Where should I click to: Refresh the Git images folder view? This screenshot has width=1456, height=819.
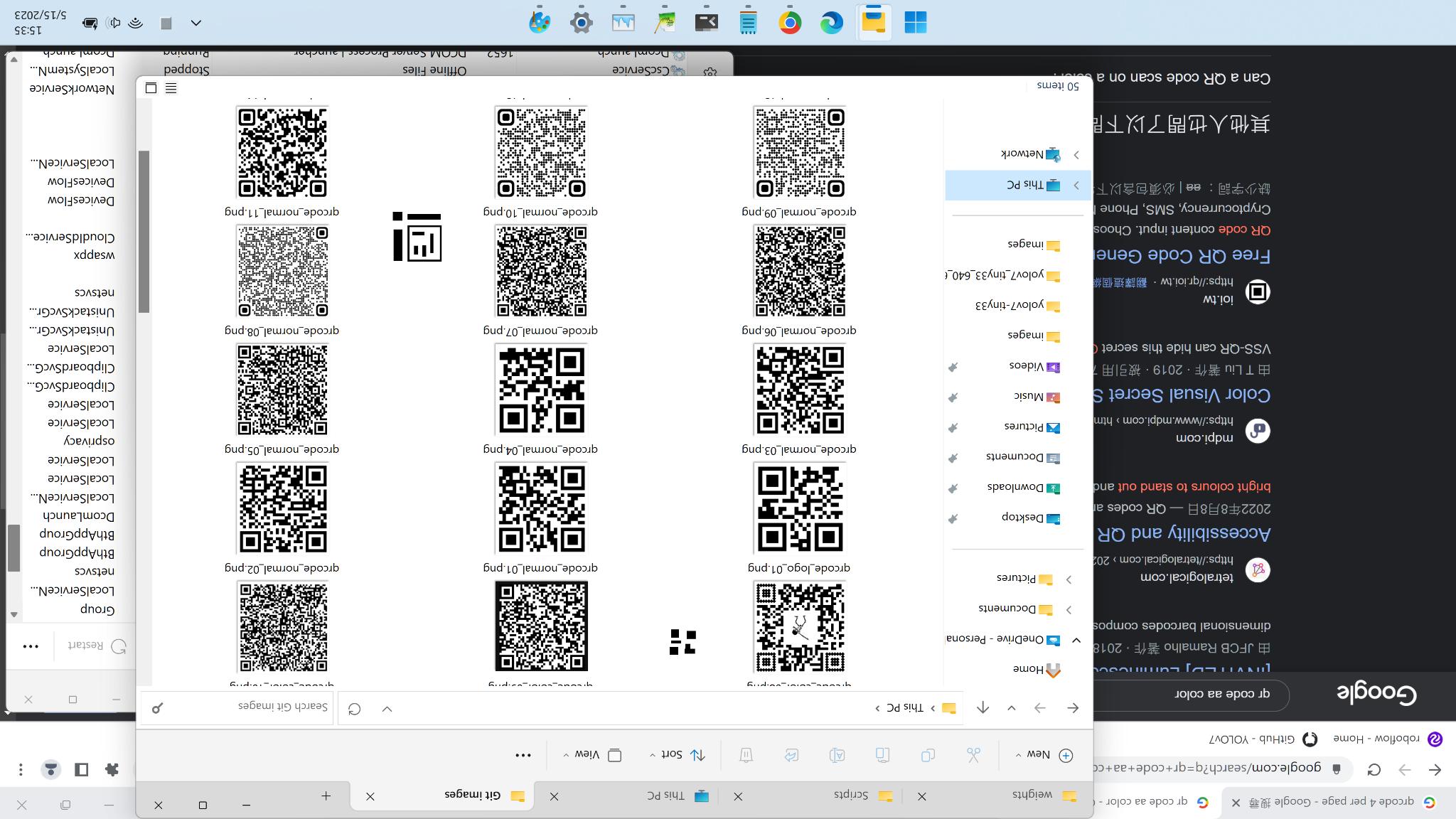[354, 708]
